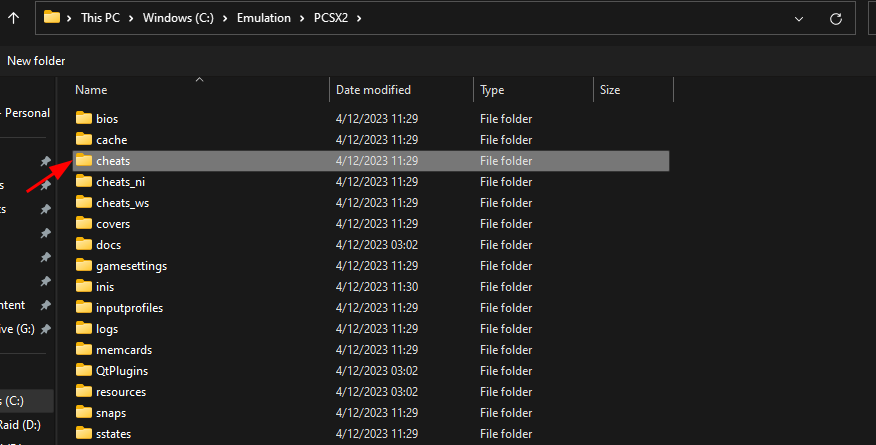Select Raid (D:) drive in sidebar
Viewport: 876px width, 445px height.
pos(20,425)
